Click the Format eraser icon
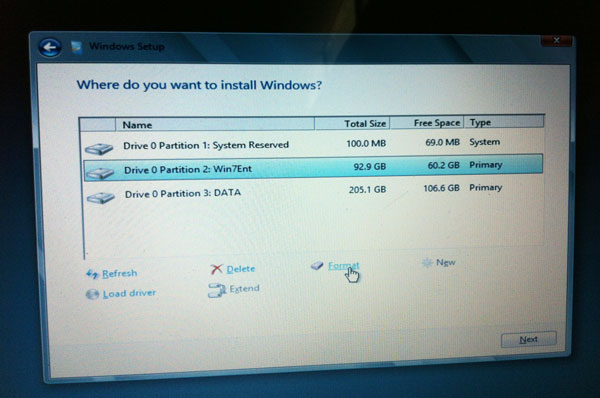Screen dimensions: 600x398 coord(317,265)
